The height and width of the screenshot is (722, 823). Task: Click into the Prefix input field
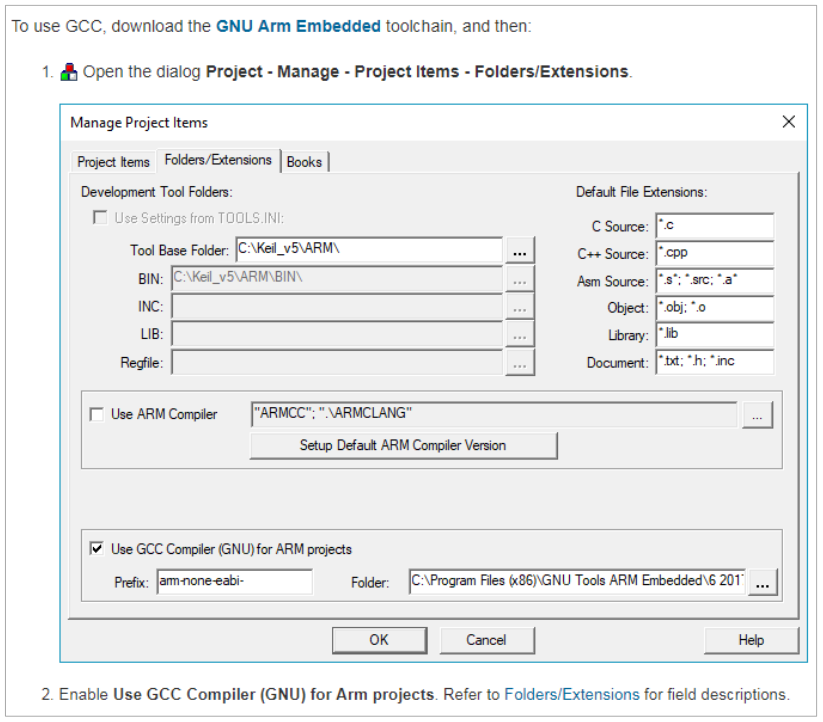coord(234,581)
